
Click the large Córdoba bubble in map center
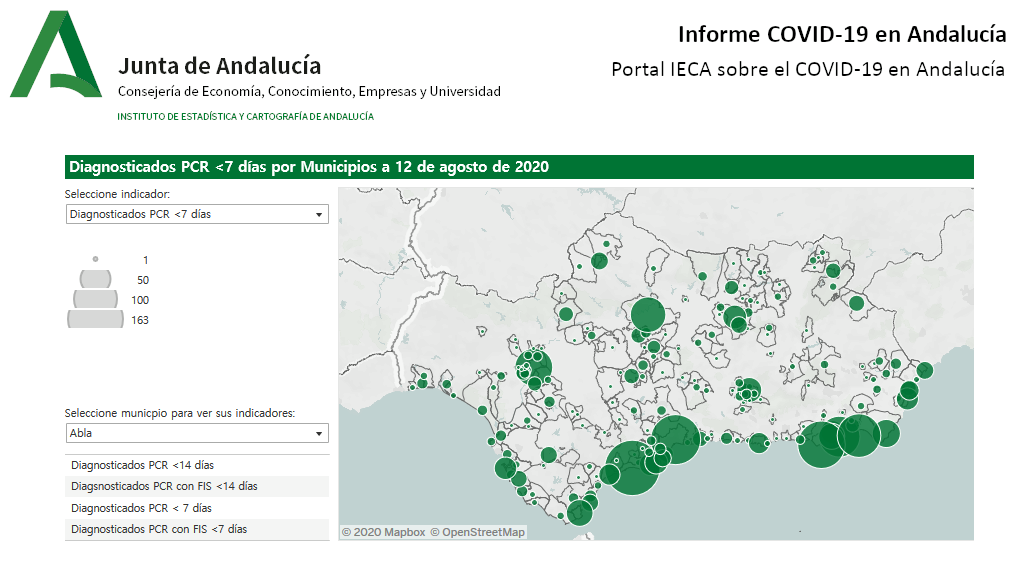648,315
